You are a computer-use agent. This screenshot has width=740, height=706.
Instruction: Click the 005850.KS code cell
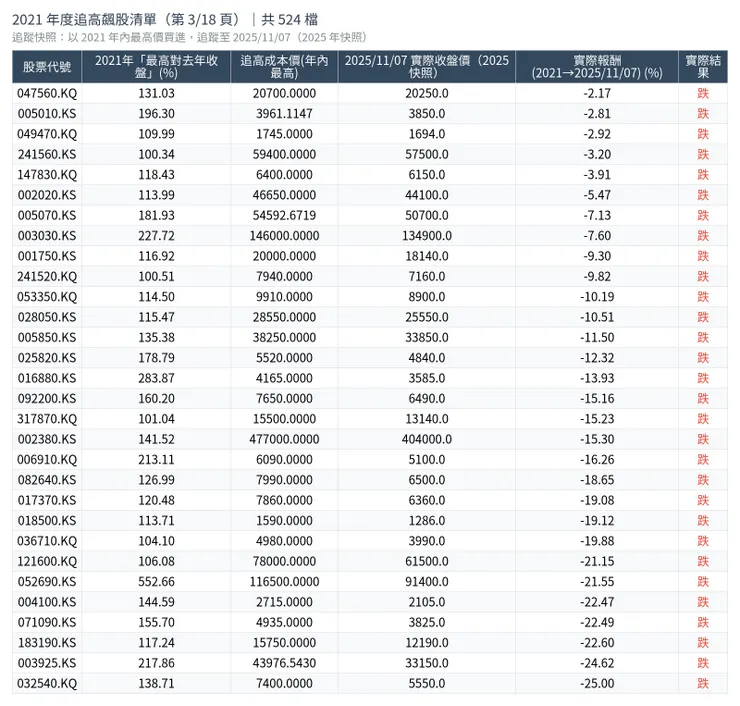(47, 337)
